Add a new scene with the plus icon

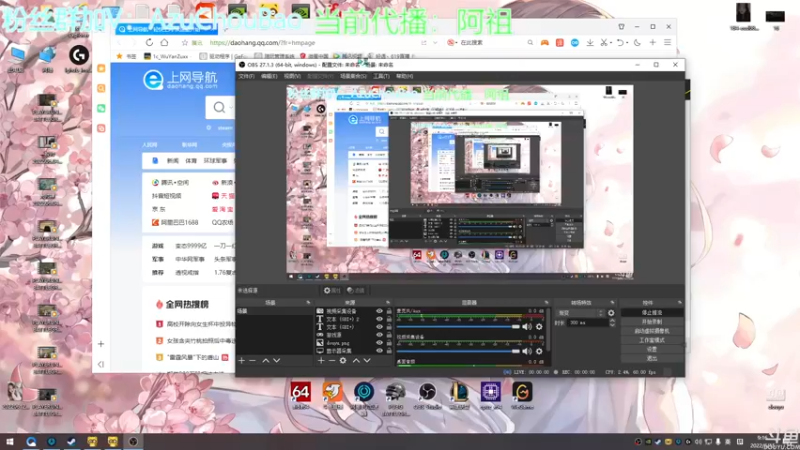click(x=242, y=361)
